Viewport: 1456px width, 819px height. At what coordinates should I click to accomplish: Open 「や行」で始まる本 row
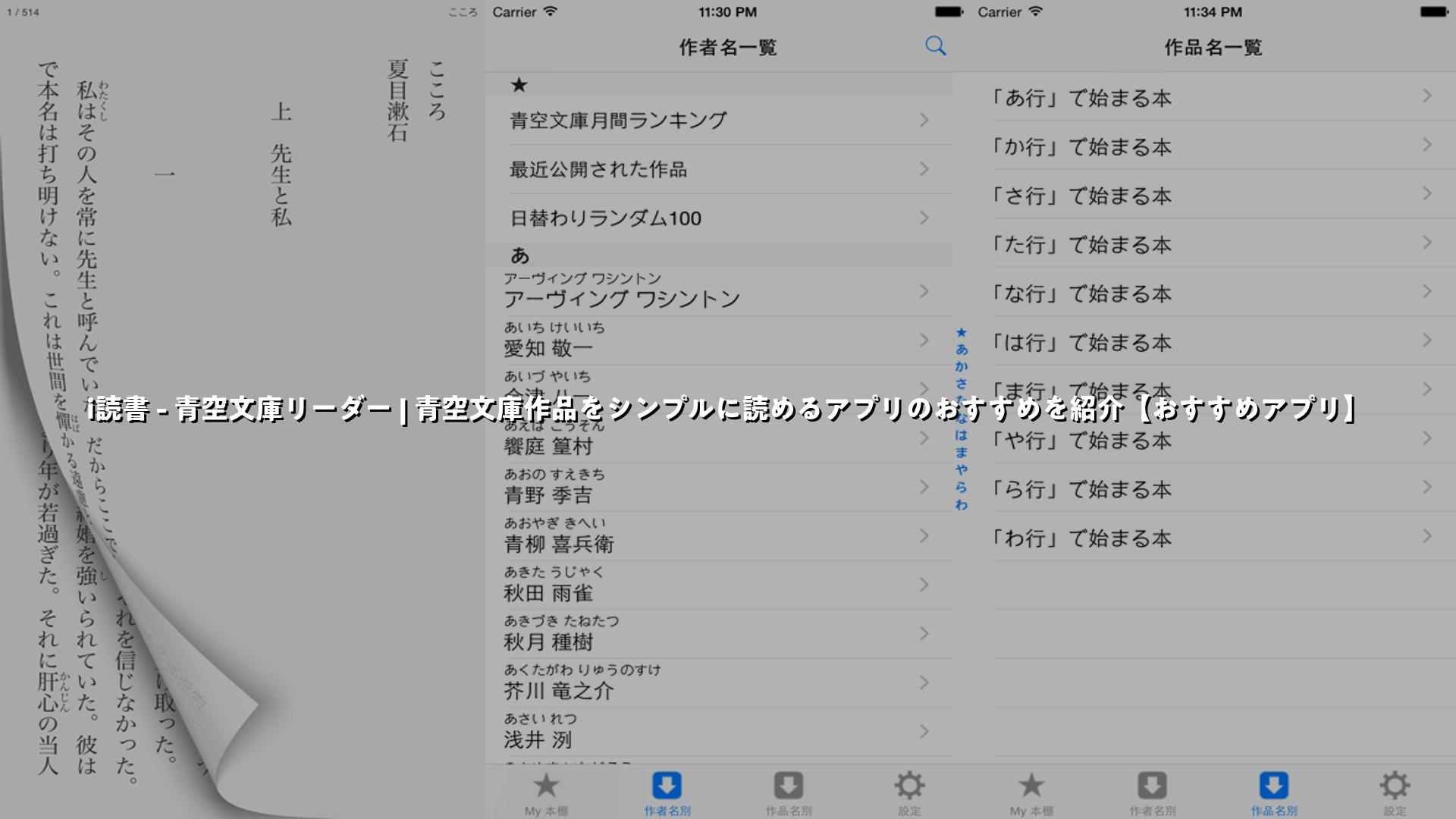coord(1213,438)
